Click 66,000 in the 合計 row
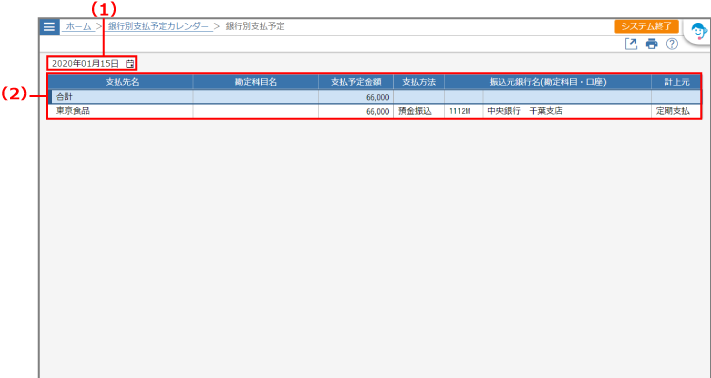Viewport: 711px width, 378px height. click(x=378, y=97)
